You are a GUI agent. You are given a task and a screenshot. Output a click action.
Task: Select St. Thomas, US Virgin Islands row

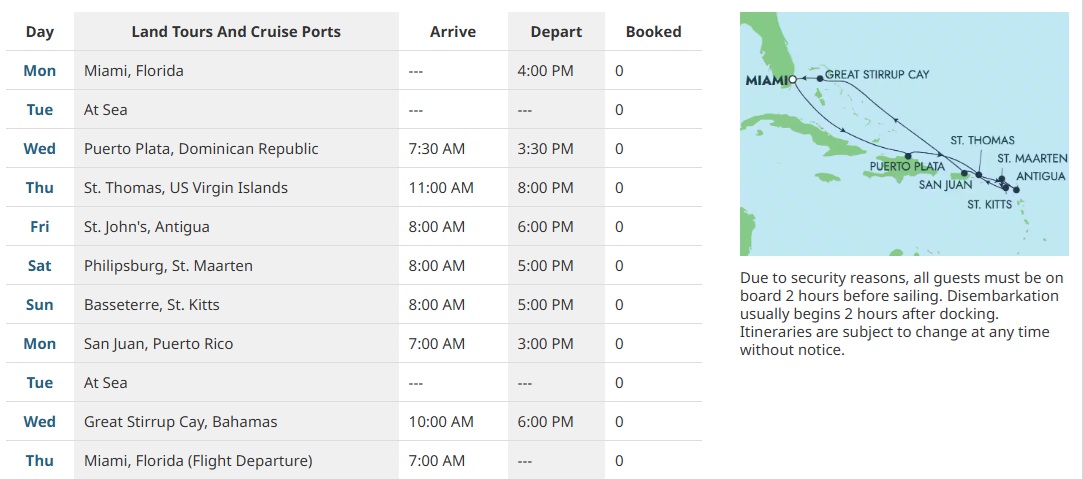(353, 187)
